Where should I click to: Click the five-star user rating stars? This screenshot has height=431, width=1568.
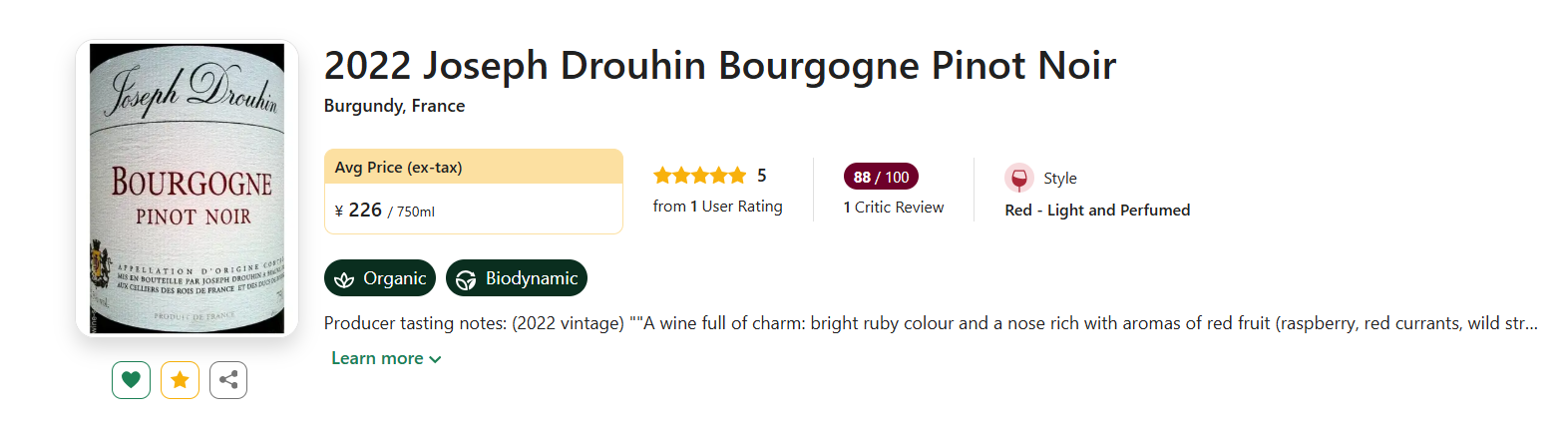699,176
